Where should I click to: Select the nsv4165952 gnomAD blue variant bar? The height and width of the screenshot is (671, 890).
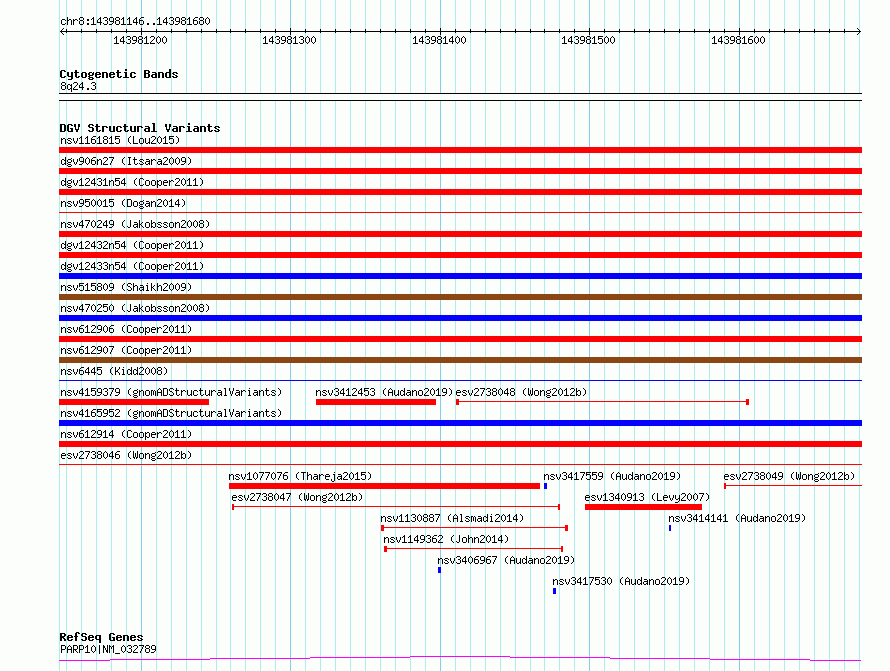pyautogui.click(x=460, y=423)
